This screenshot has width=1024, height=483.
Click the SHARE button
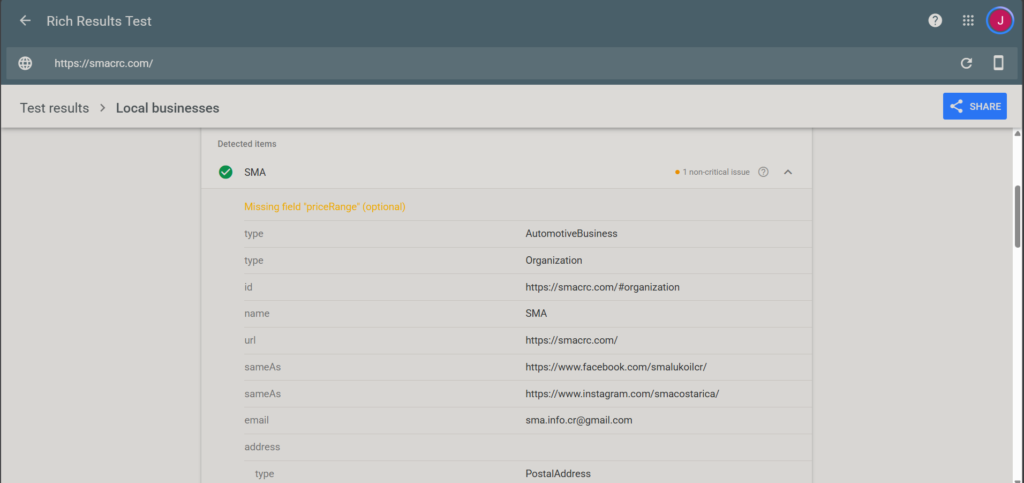pos(974,106)
